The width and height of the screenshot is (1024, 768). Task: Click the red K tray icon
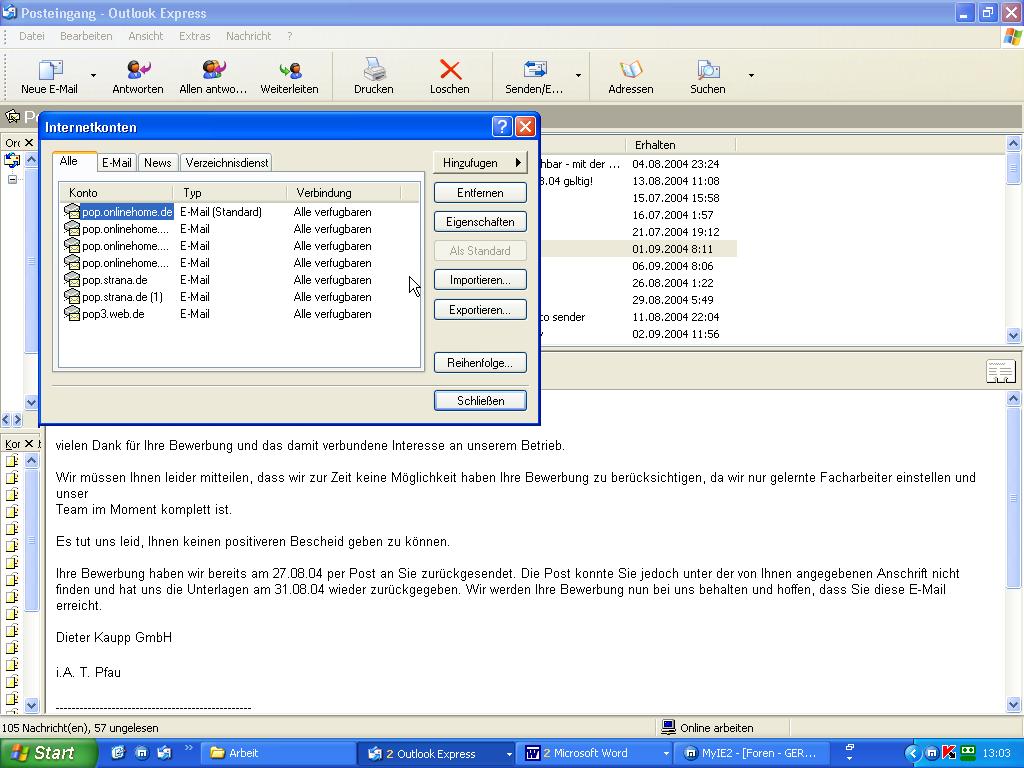pyautogui.click(x=950, y=753)
